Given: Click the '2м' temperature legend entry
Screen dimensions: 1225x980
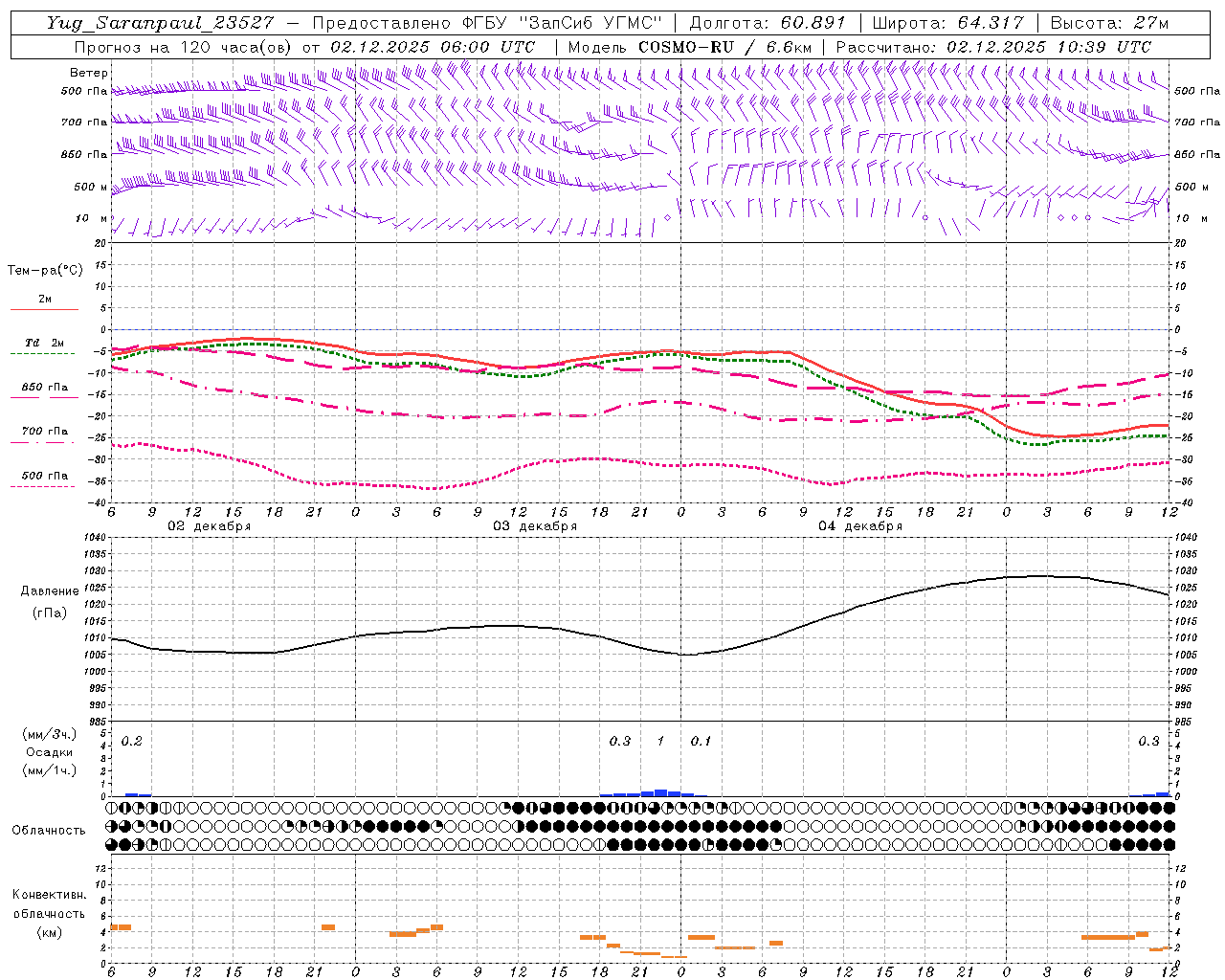Looking at the screenshot, I should click(x=45, y=300).
